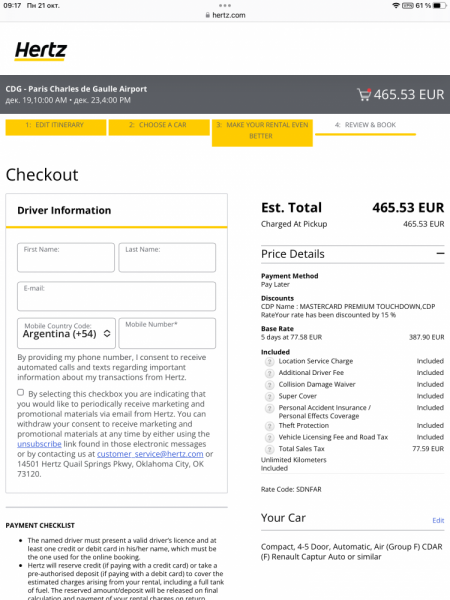The width and height of the screenshot is (450, 600).
Task: Collapse the Price Details section
Action: pos(440,253)
